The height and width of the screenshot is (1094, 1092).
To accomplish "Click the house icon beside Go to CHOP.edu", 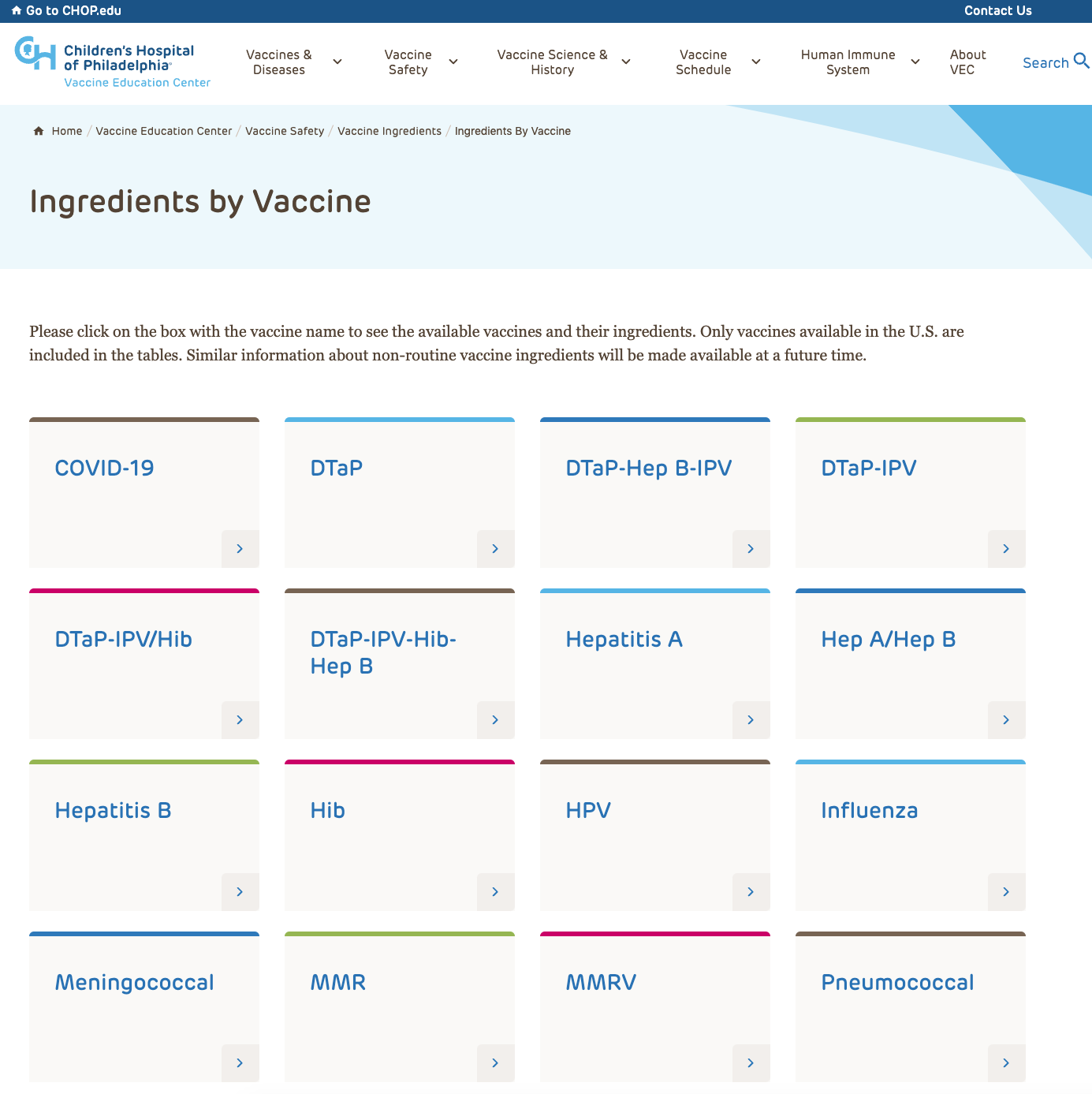I will click(17, 10).
